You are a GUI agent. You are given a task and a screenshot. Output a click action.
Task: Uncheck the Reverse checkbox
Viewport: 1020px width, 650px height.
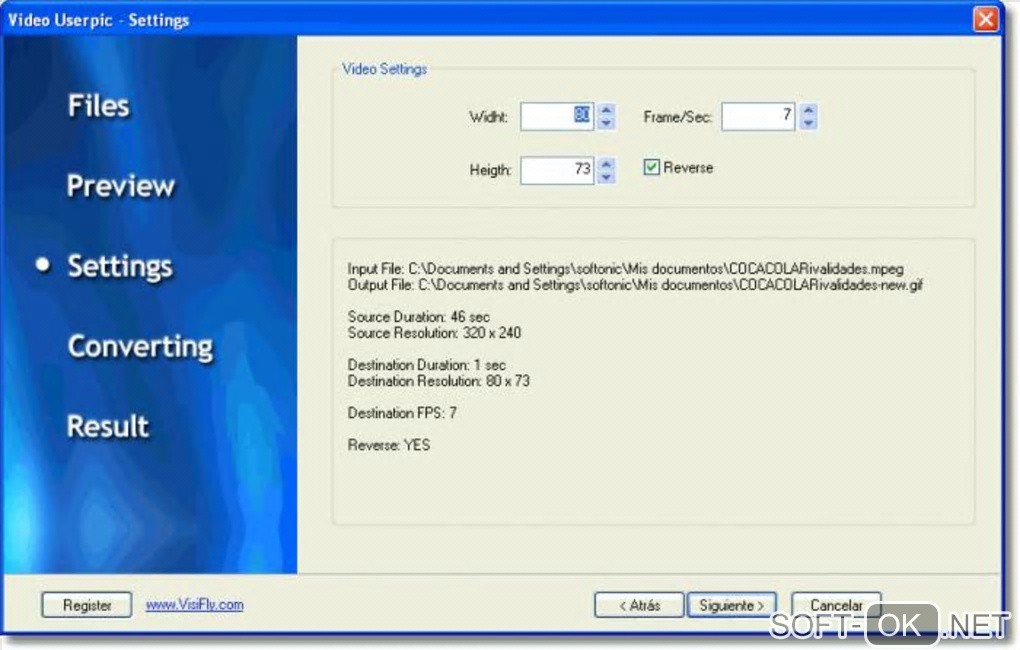651,167
